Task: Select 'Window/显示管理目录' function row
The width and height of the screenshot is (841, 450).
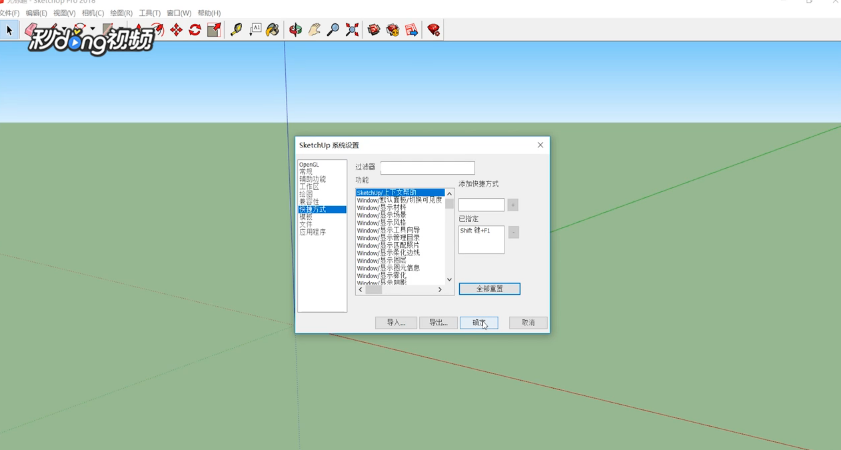Action: pos(400,237)
